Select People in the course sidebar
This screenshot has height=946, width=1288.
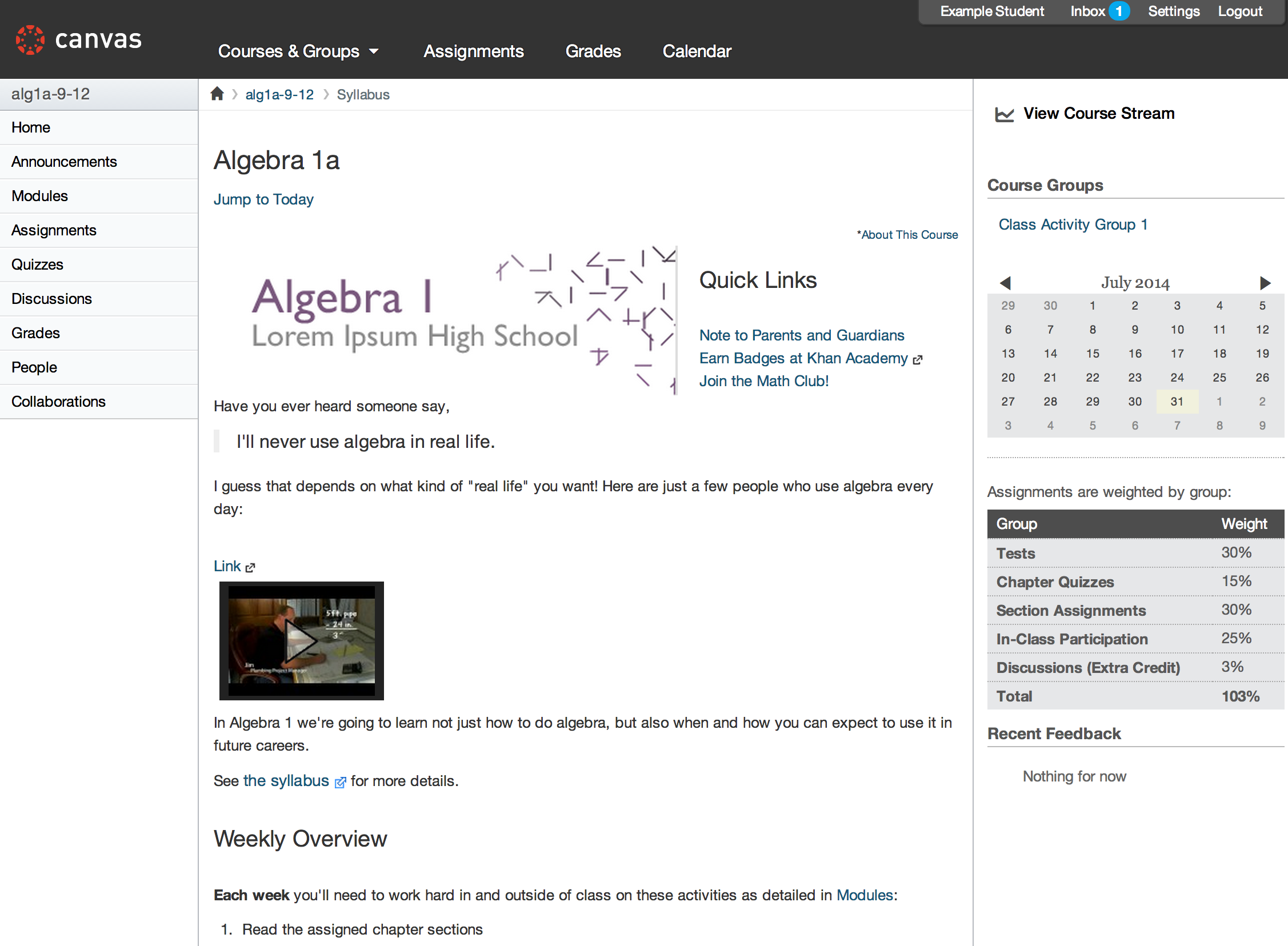point(99,368)
